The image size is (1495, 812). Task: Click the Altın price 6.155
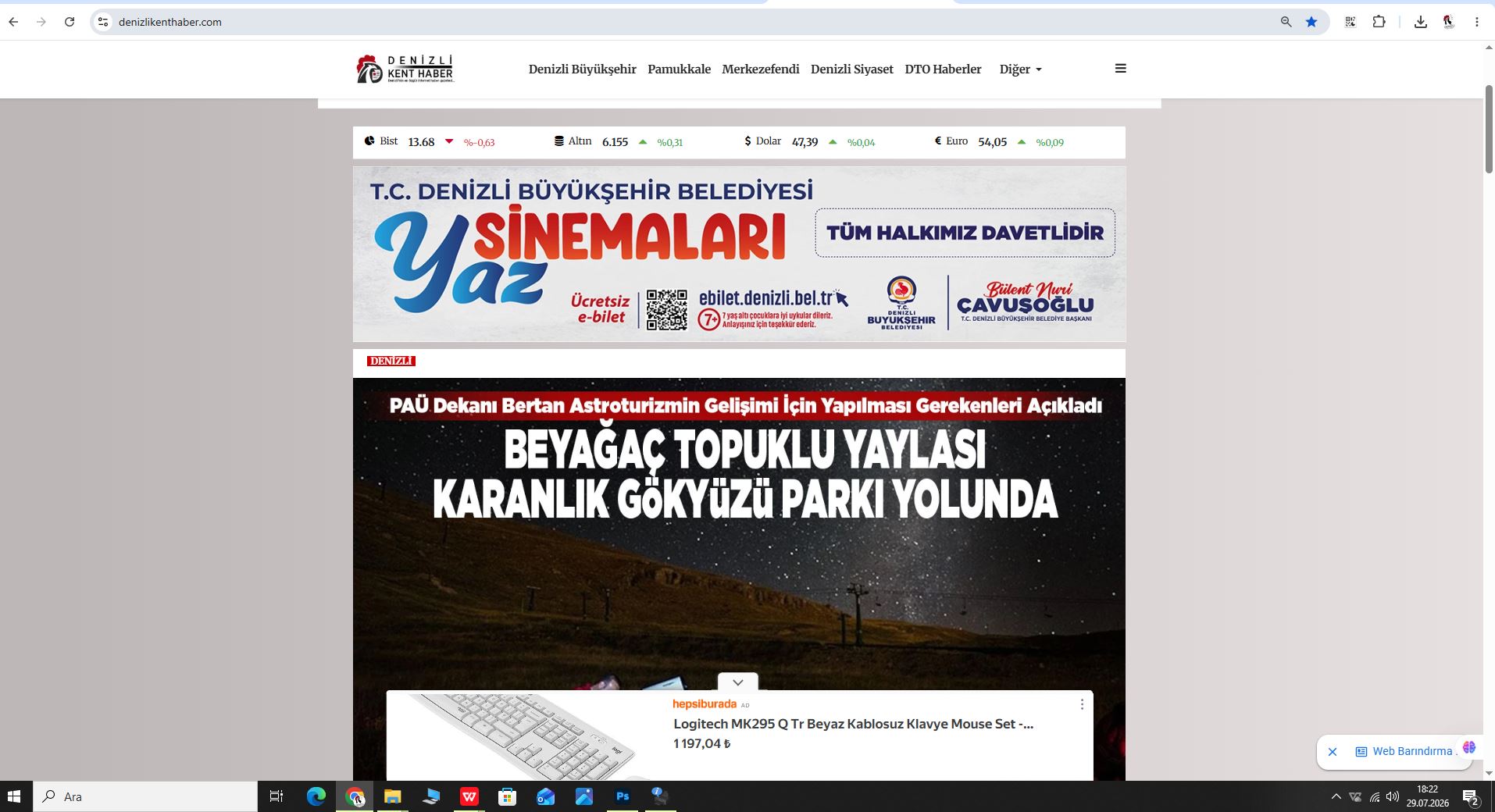[x=615, y=142]
